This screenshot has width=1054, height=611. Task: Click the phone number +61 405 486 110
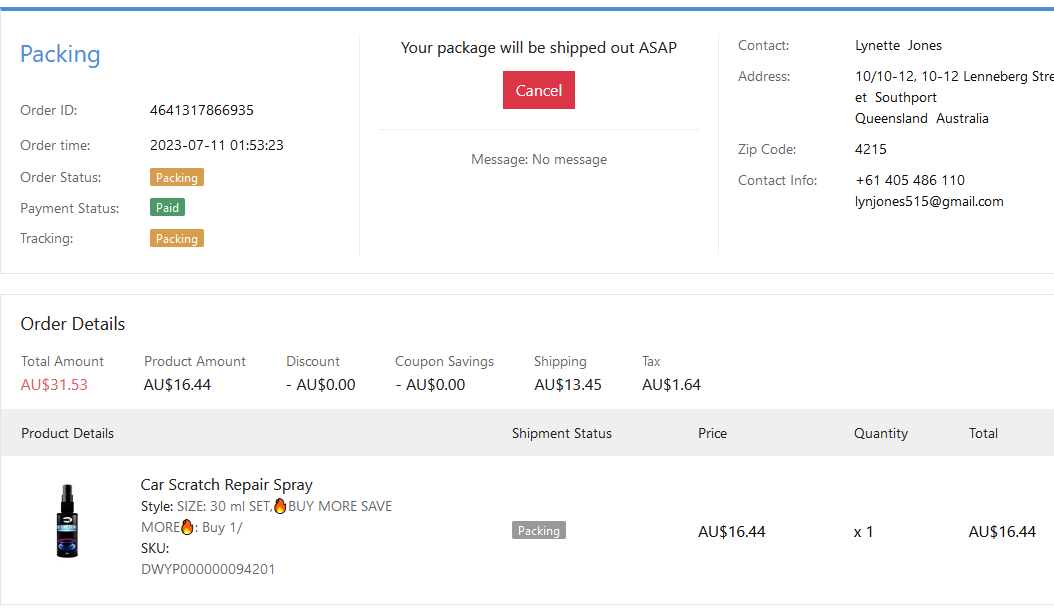point(910,180)
